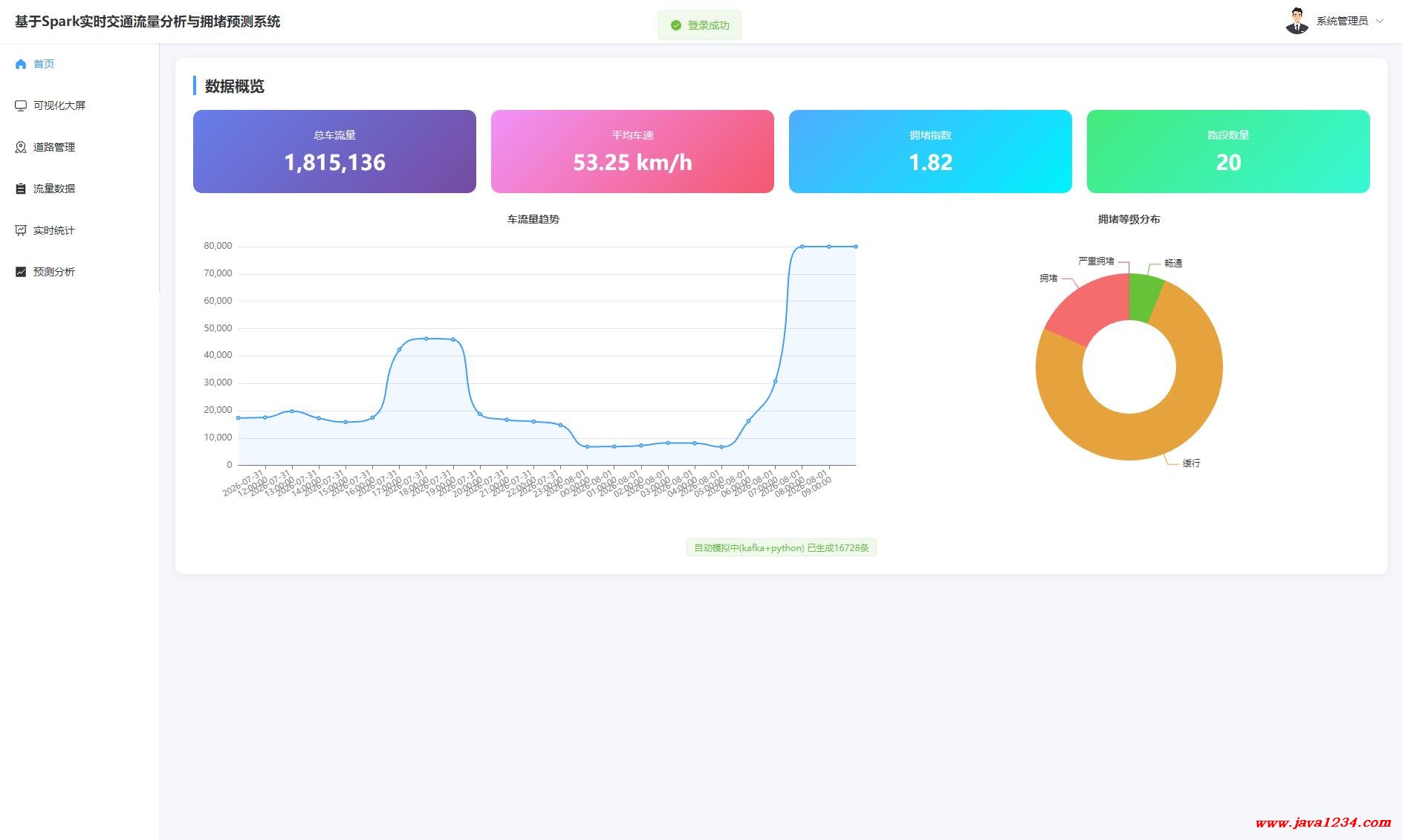Click the green 畅通 pie slice
Viewport: 1402px width, 840px height.
tap(1143, 297)
